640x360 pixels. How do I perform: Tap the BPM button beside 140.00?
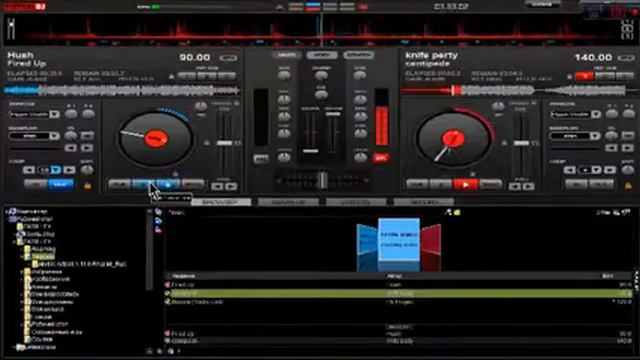[626, 58]
